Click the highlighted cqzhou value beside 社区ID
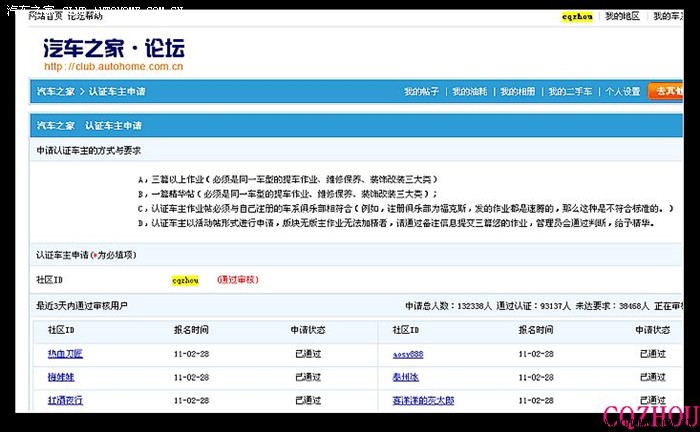700x432 pixels. (x=185, y=280)
